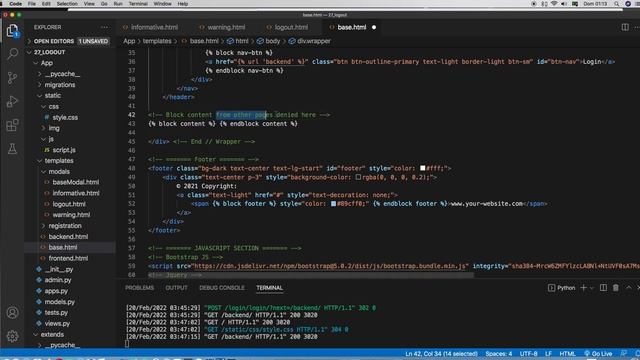Collapse the modals folder
The height and width of the screenshot is (360, 640).
[x=59, y=172]
